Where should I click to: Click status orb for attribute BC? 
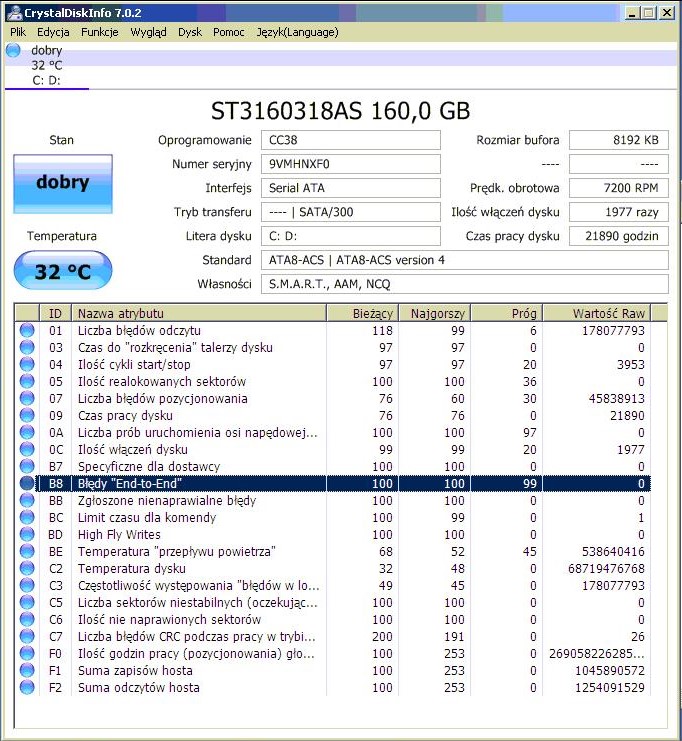click(x=27, y=517)
